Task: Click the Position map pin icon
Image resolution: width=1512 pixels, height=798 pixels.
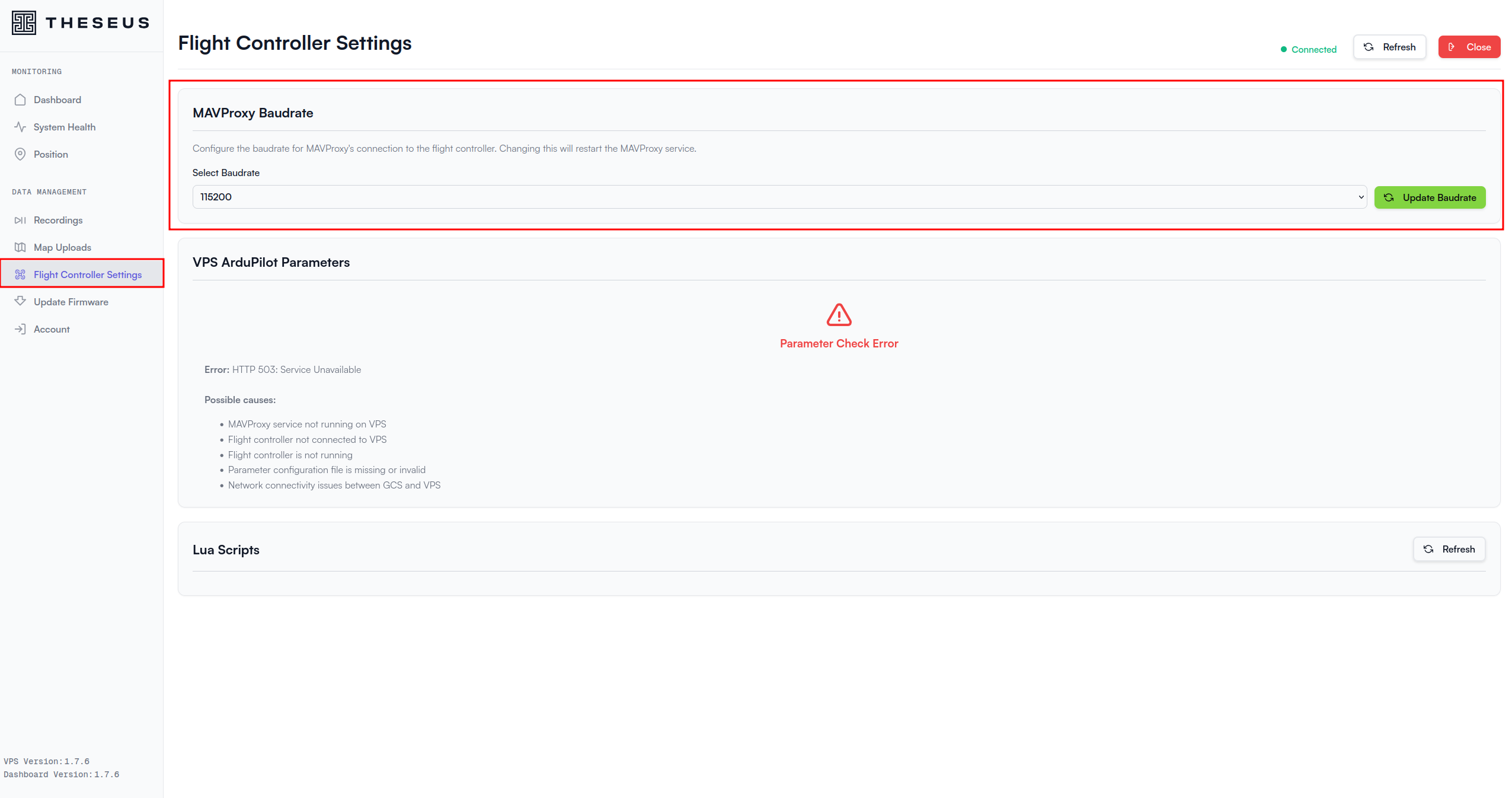Action: click(x=20, y=154)
